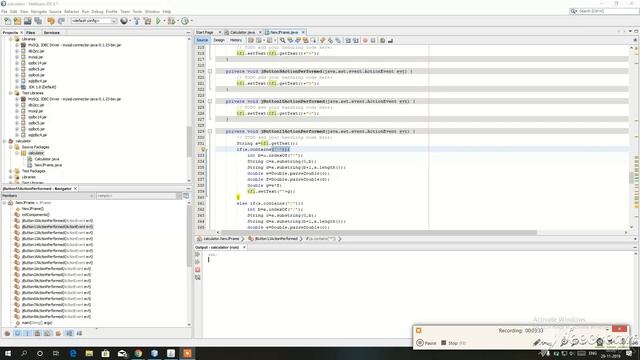Click the Re-run green arrow in Output panel

[198, 255]
